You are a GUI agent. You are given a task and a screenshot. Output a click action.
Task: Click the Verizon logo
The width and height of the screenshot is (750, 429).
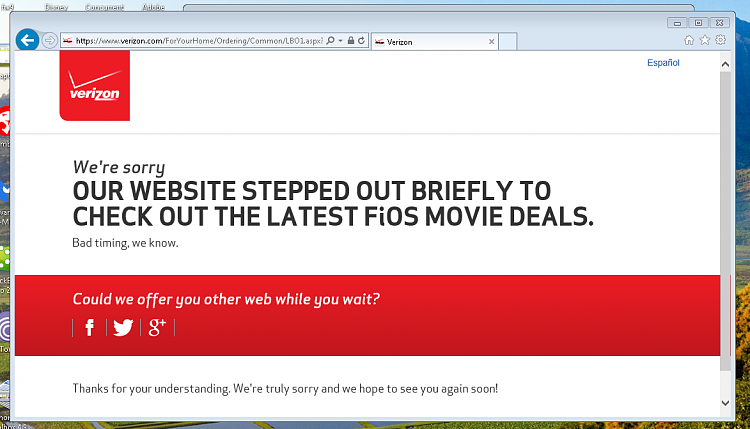tap(95, 86)
